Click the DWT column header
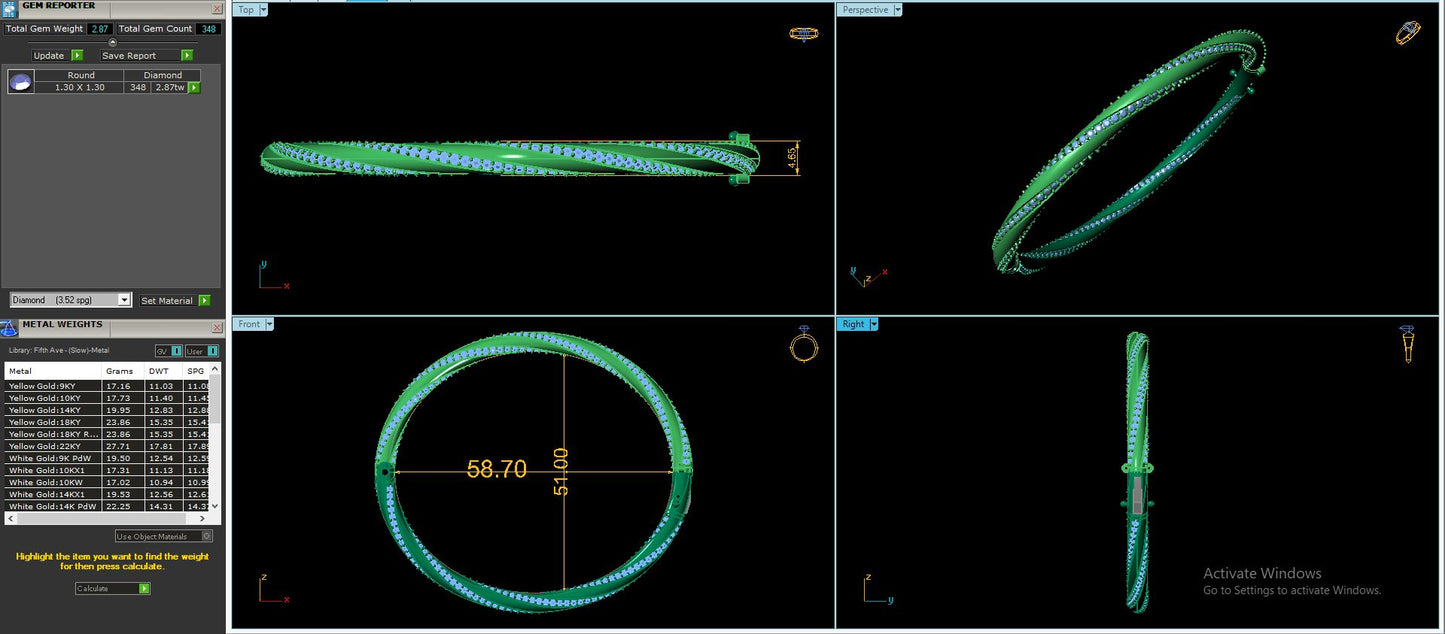1445x634 pixels. [165, 371]
